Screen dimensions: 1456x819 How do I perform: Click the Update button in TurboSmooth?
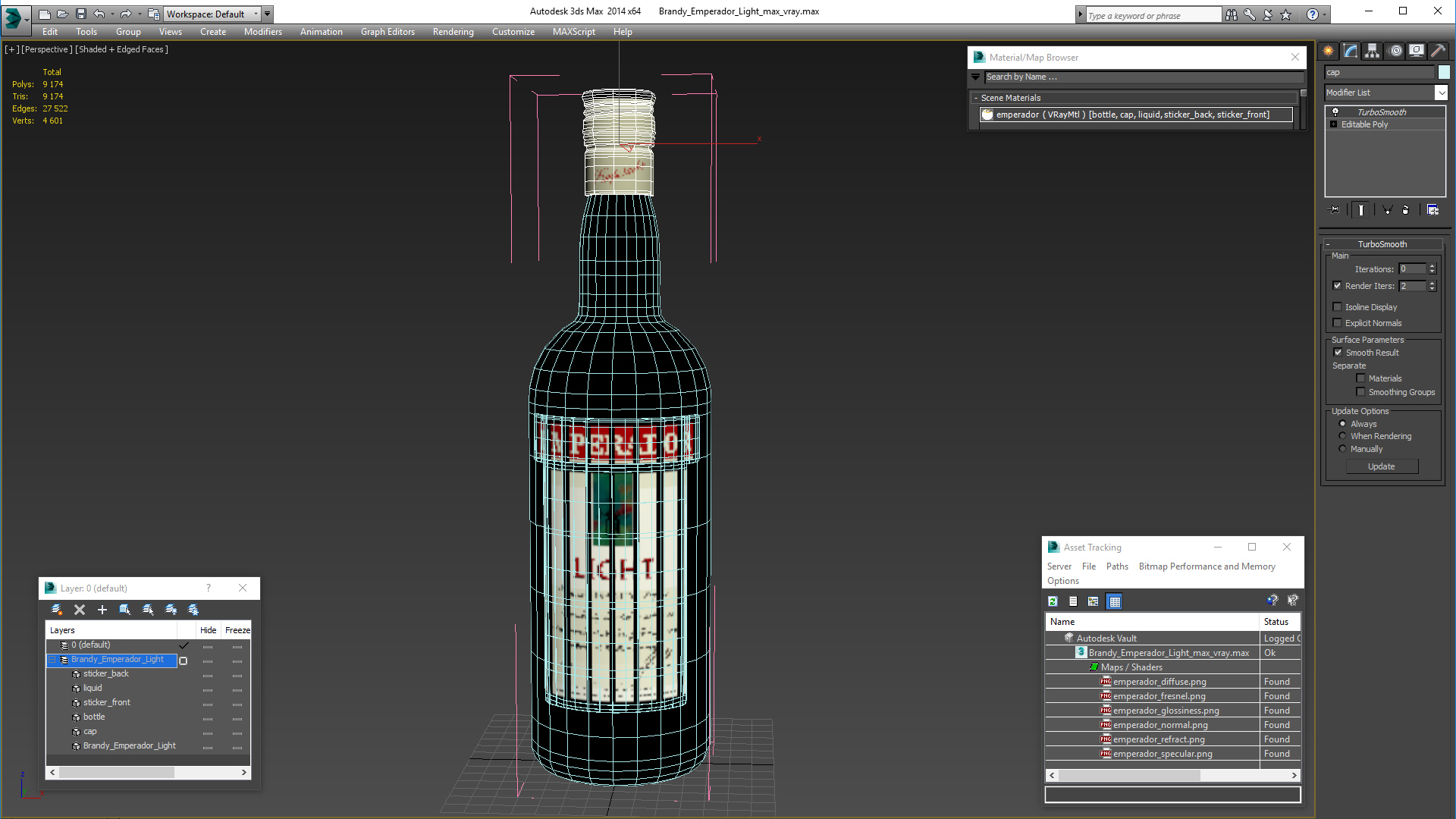point(1382,466)
